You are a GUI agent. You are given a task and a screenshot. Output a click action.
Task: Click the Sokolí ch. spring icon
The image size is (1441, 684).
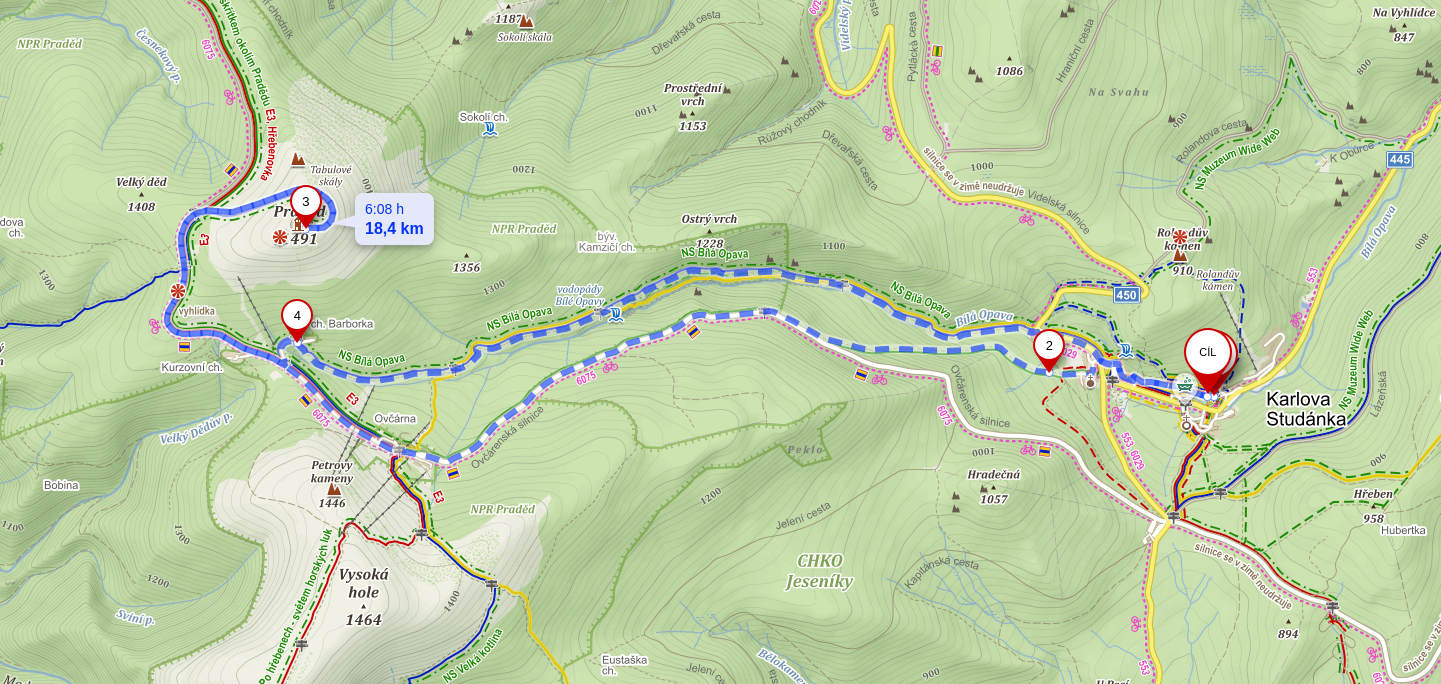pyautogui.click(x=489, y=131)
